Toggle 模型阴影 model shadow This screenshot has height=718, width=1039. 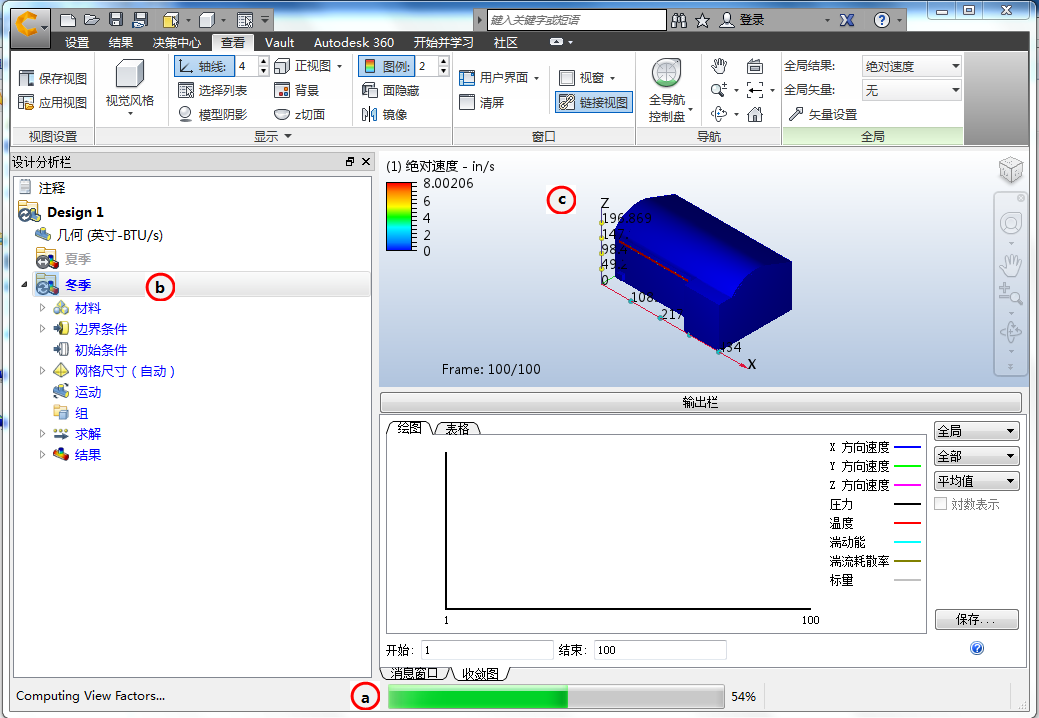click(x=213, y=114)
